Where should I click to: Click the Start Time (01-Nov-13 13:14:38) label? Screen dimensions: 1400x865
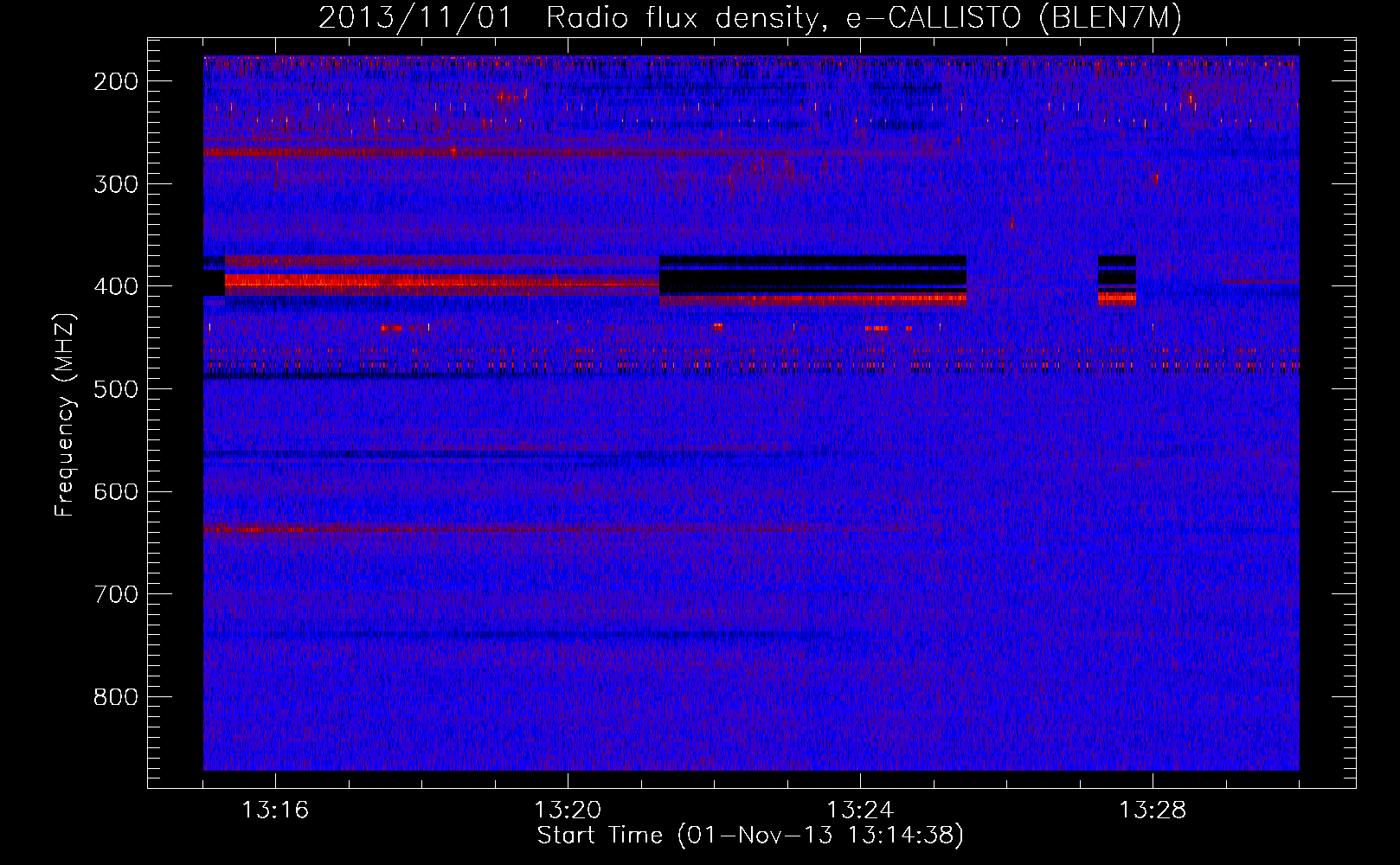(x=750, y=836)
